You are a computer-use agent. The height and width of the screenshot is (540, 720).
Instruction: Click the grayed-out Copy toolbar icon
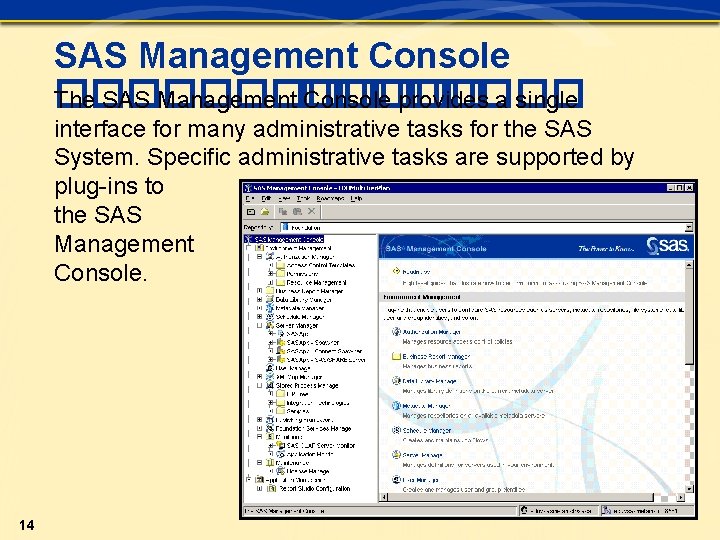point(283,211)
